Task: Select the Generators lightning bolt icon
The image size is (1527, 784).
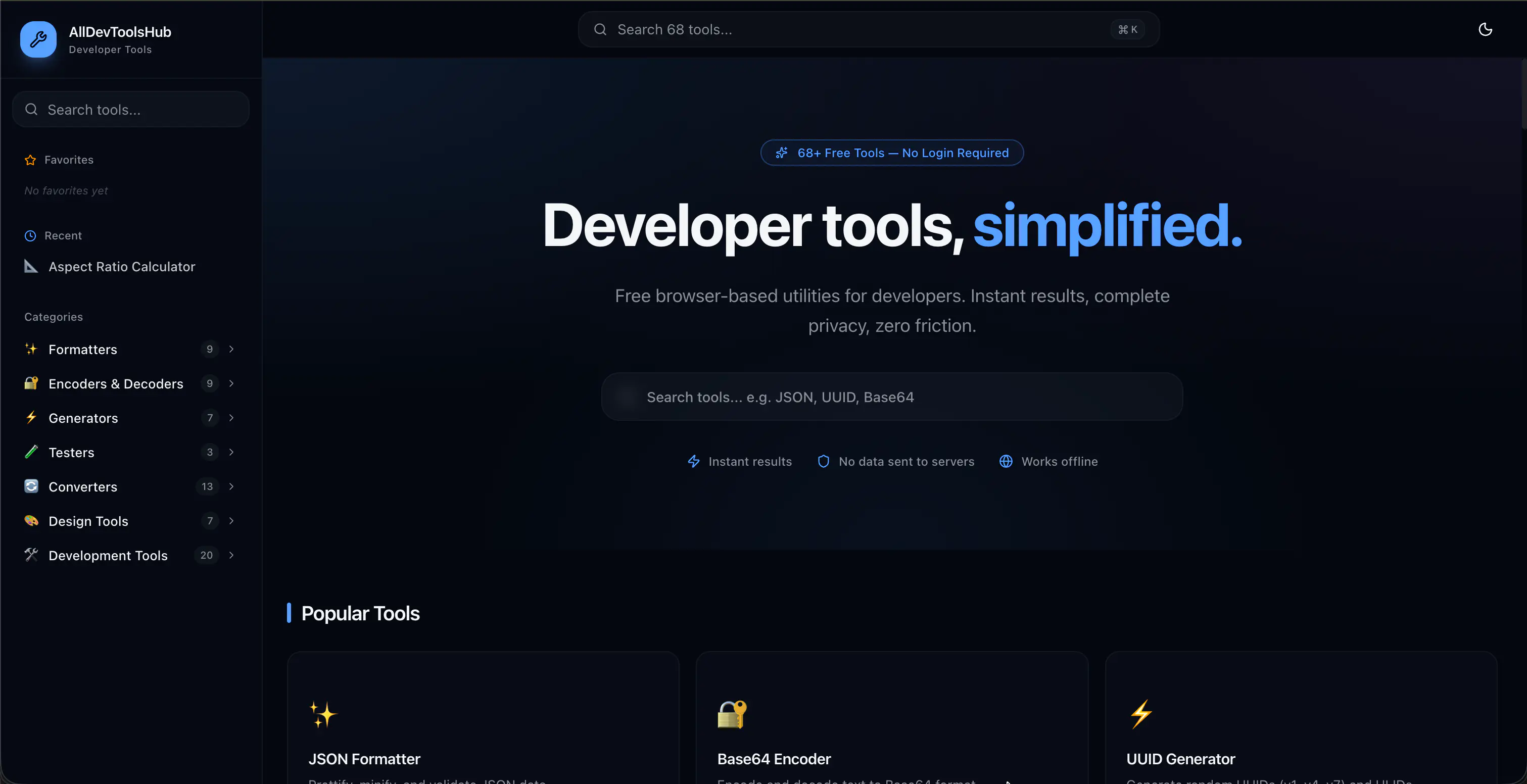Action: click(31, 418)
